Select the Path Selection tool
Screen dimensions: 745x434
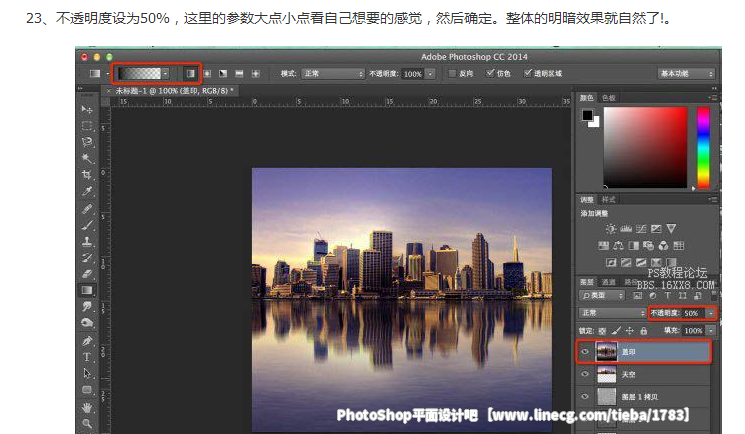(x=87, y=374)
